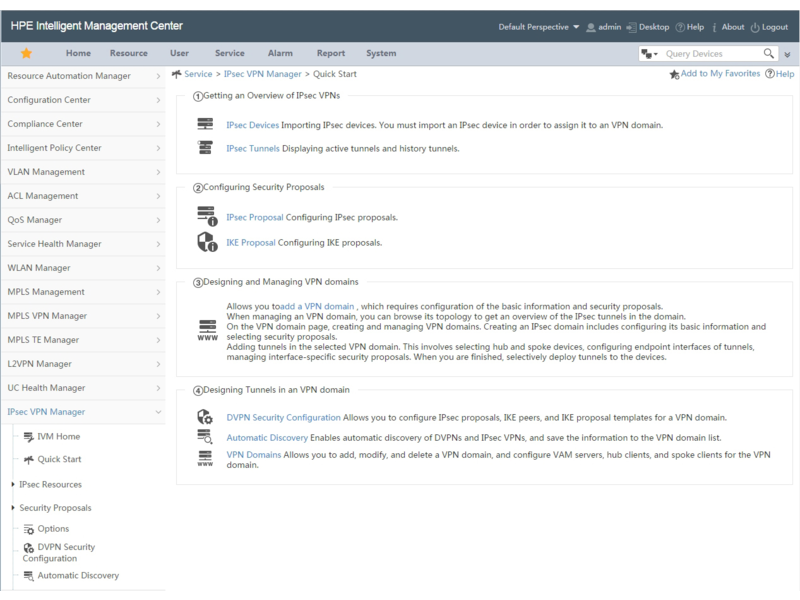Open the Home menu
The image size is (800, 600).
[x=78, y=53]
